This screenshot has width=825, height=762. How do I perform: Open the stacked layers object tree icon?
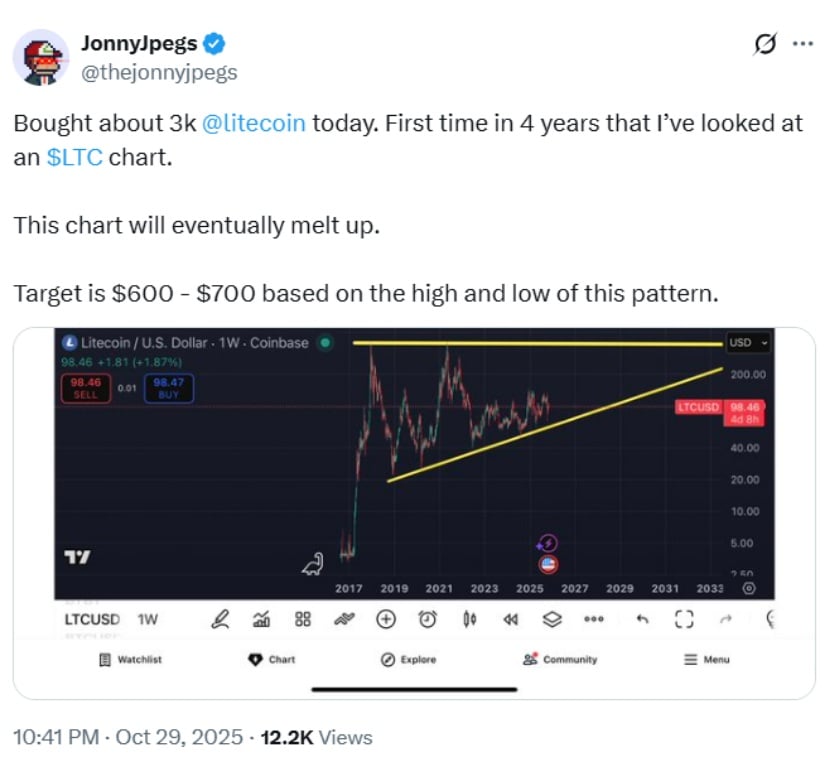552,619
